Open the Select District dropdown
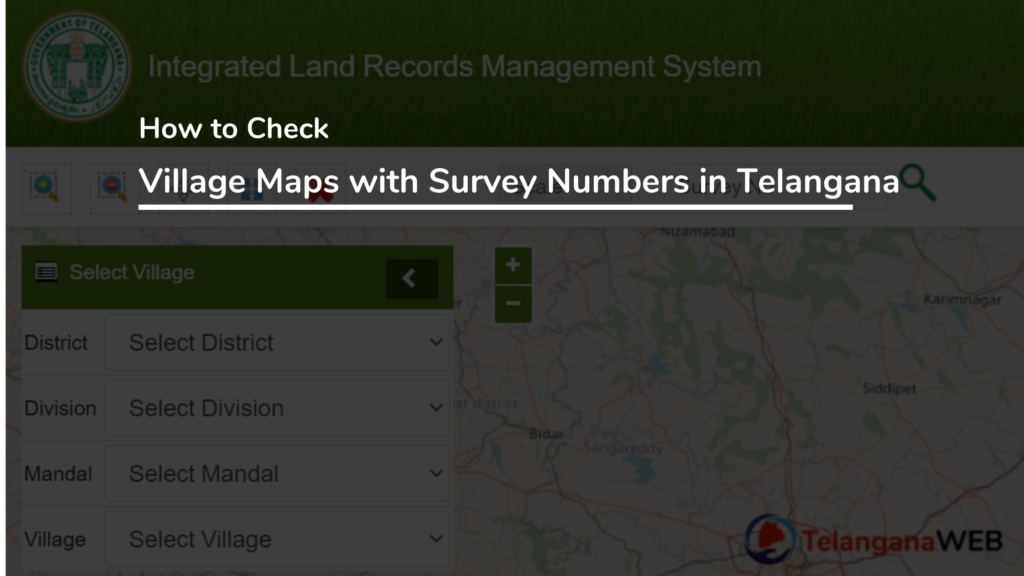This screenshot has width=1024, height=576. 278,343
